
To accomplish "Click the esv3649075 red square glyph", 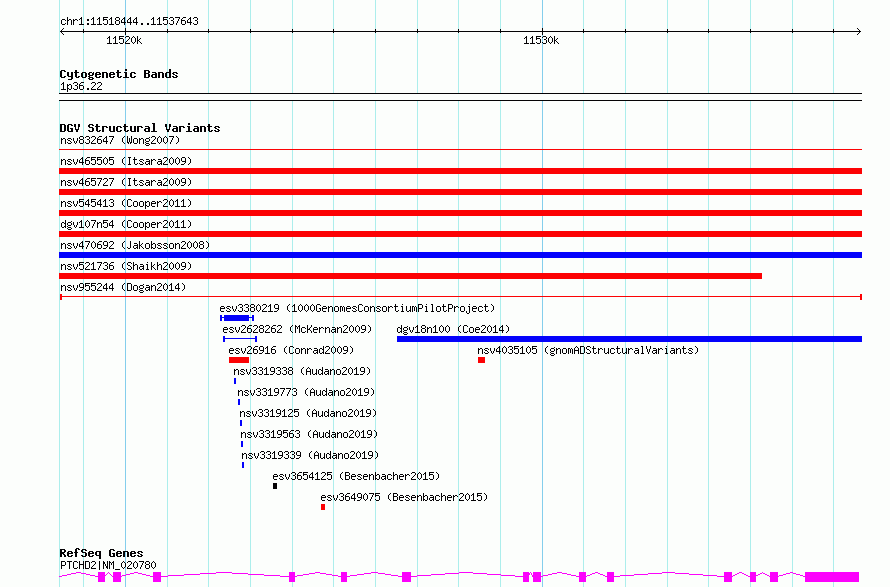I will click(323, 507).
